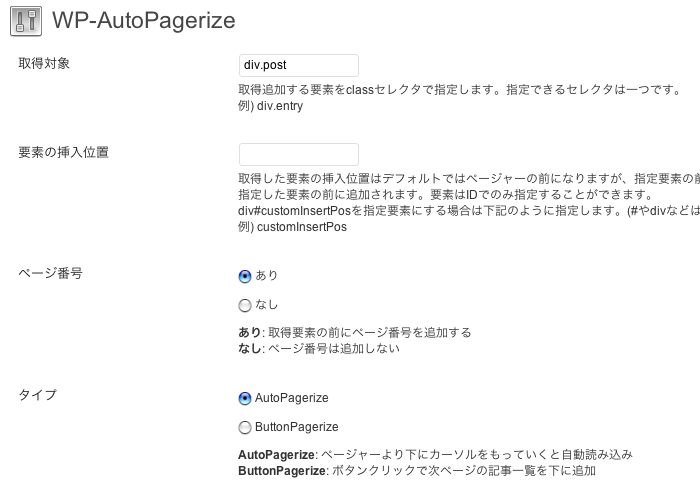
Task: Click the line starting 指定した要素の前に追加されます
Action: coord(446,195)
